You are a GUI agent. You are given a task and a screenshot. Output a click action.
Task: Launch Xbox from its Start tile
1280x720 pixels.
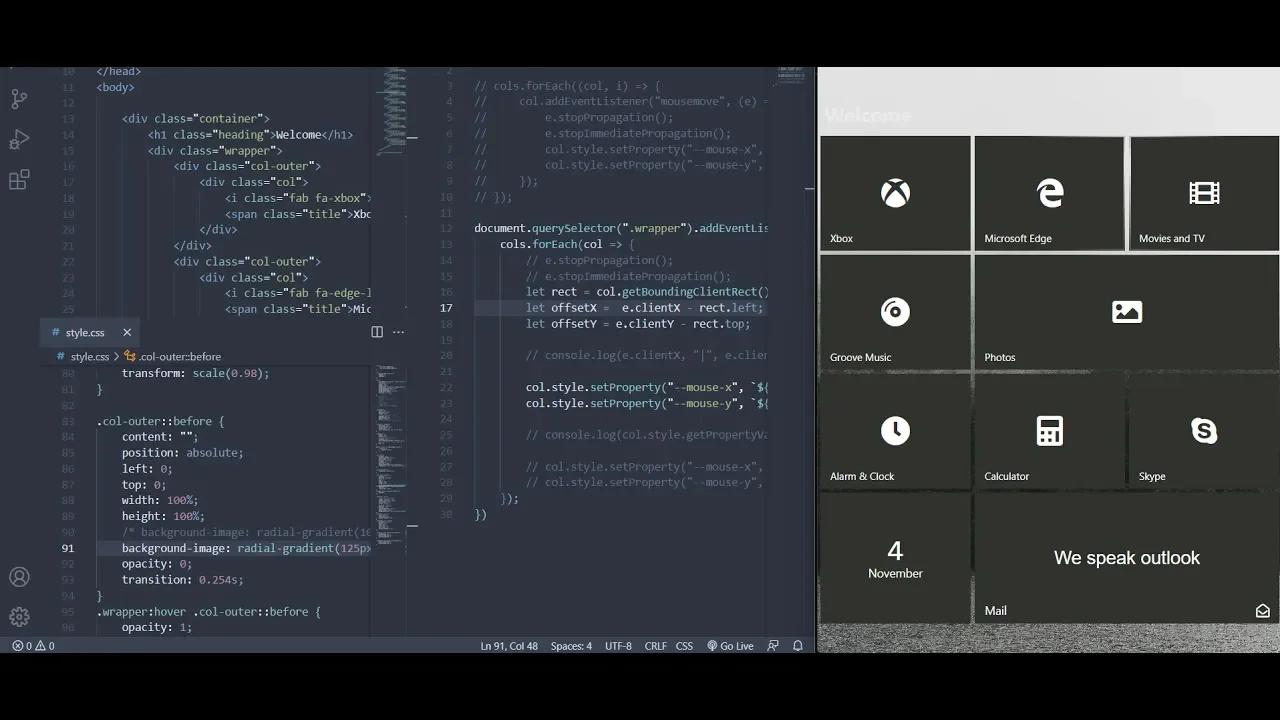tap(894, 193)
